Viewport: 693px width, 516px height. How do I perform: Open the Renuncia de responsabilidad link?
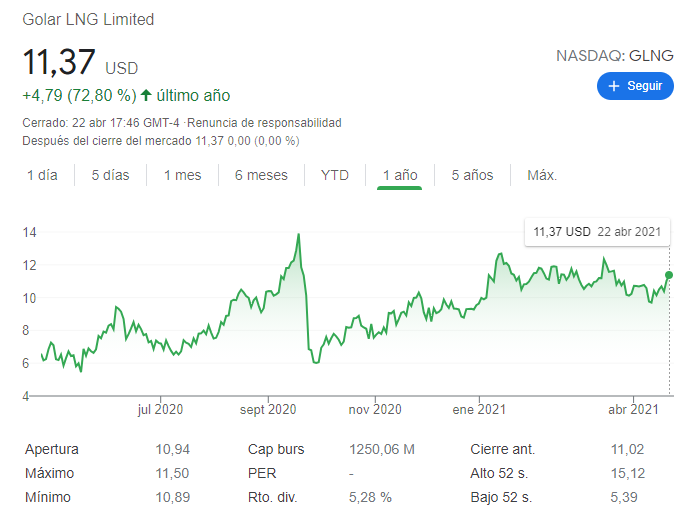point(264,123)
